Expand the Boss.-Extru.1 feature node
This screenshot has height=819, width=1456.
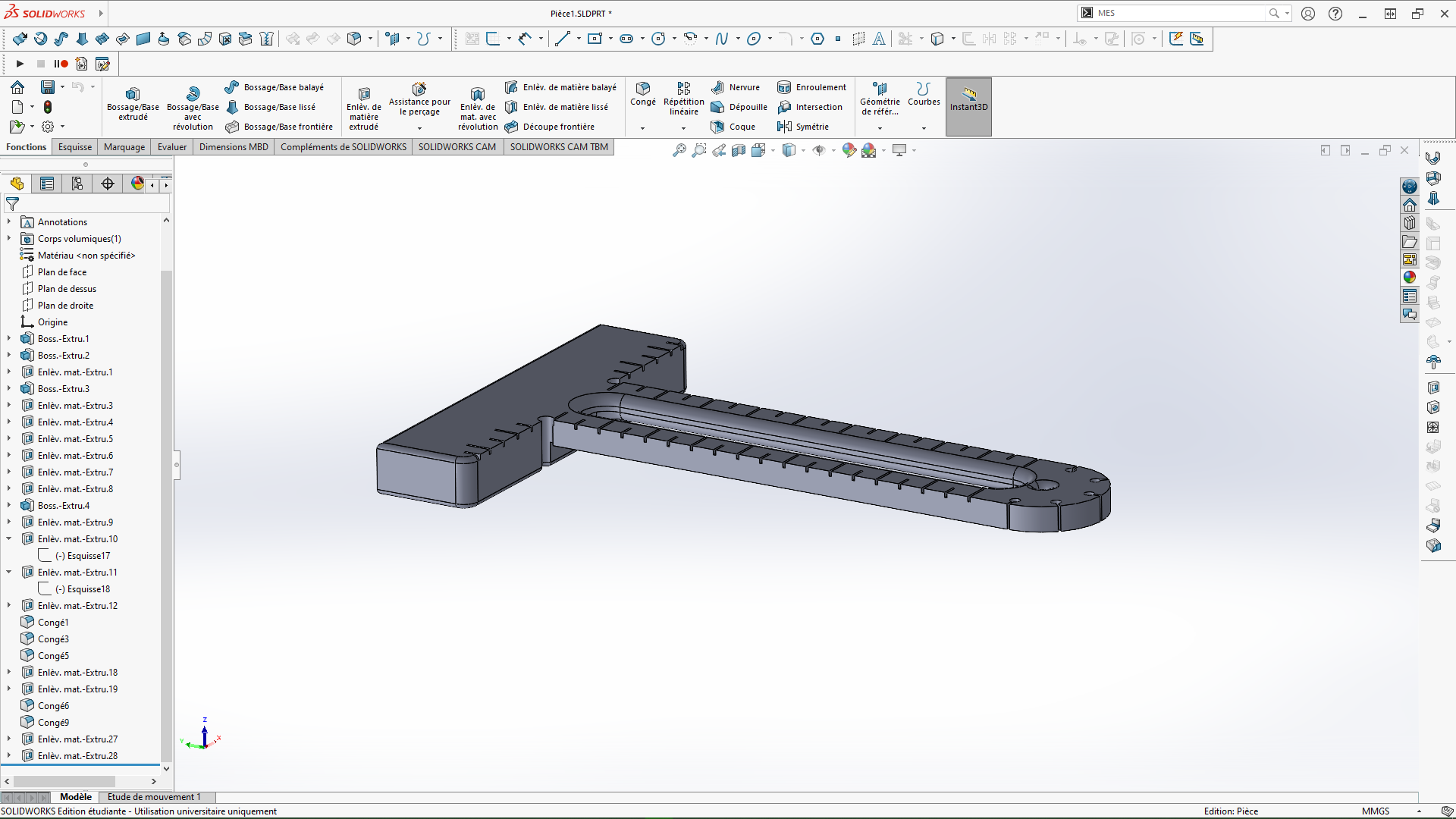9,339
